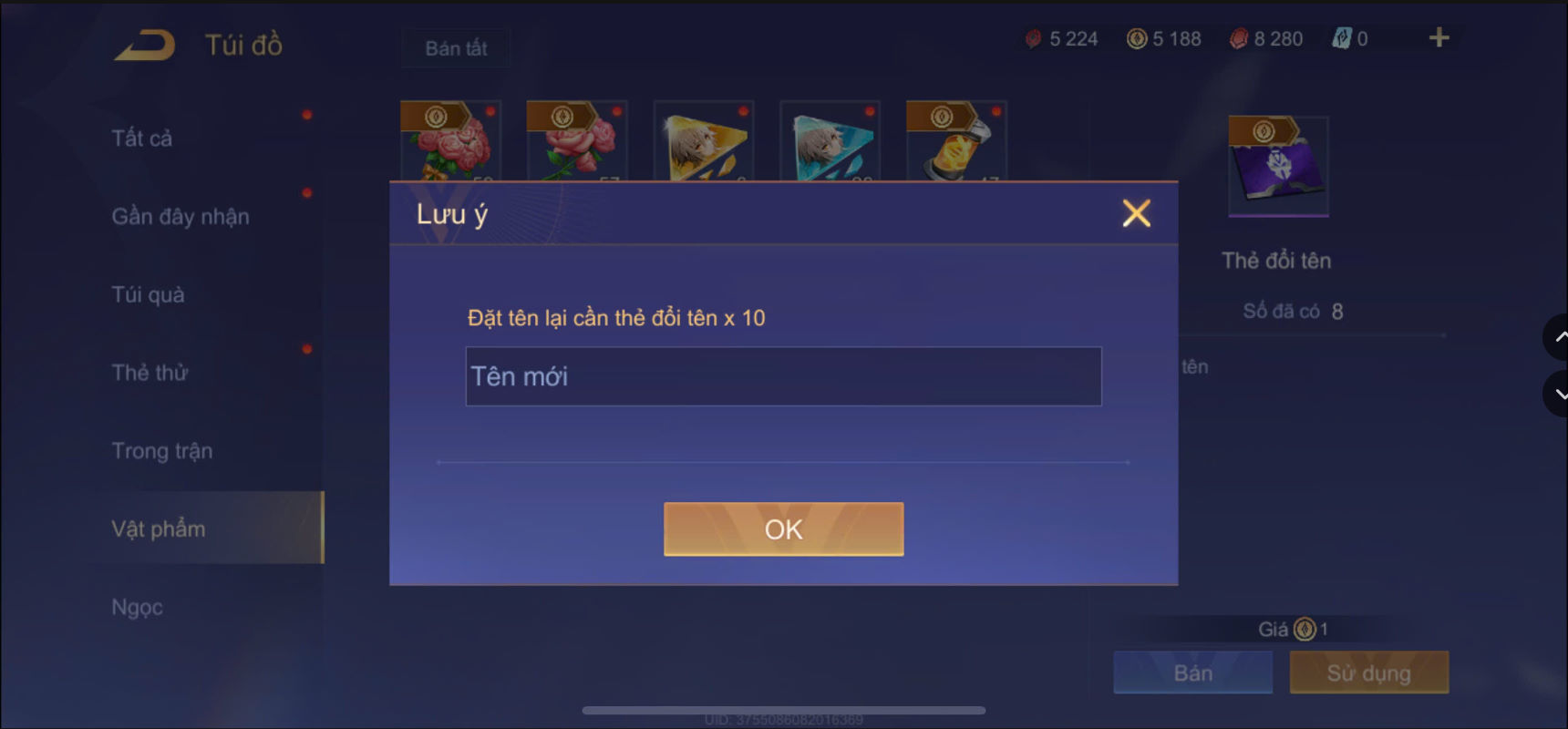Click the Sử dụng button

(1368, 673)
